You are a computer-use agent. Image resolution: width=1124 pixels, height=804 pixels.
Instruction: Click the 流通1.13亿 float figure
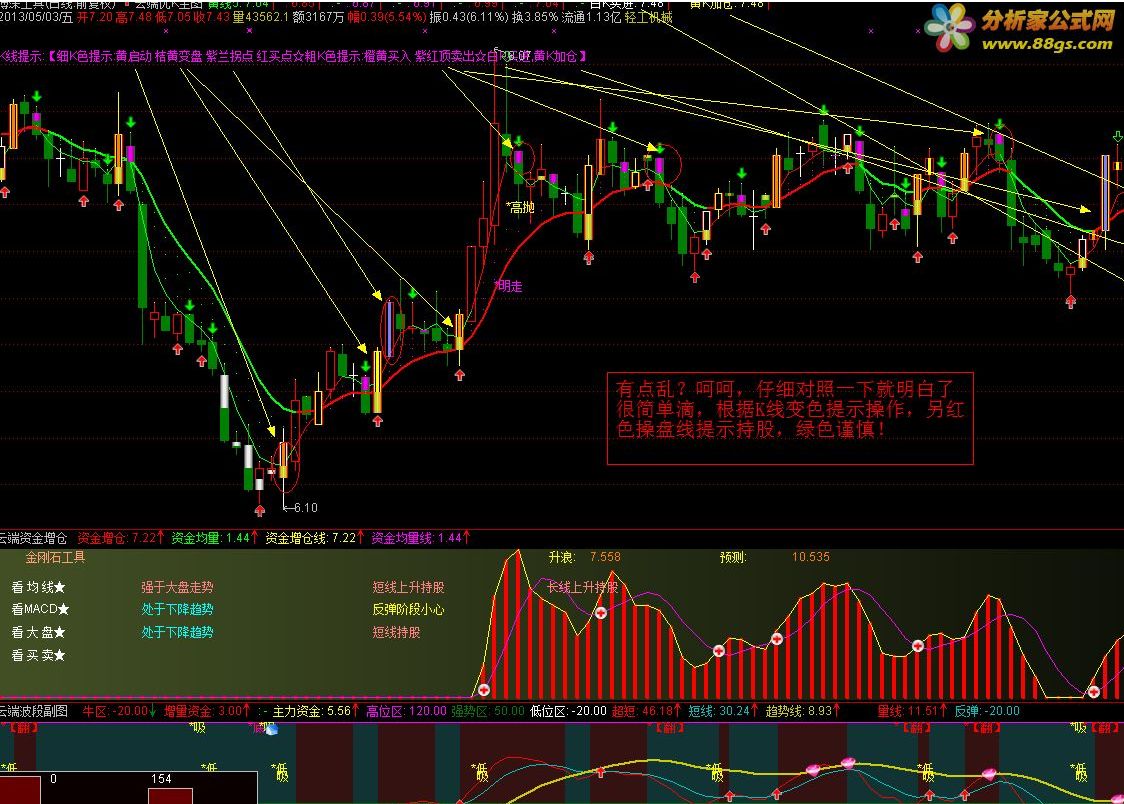(x=591, y=17)
